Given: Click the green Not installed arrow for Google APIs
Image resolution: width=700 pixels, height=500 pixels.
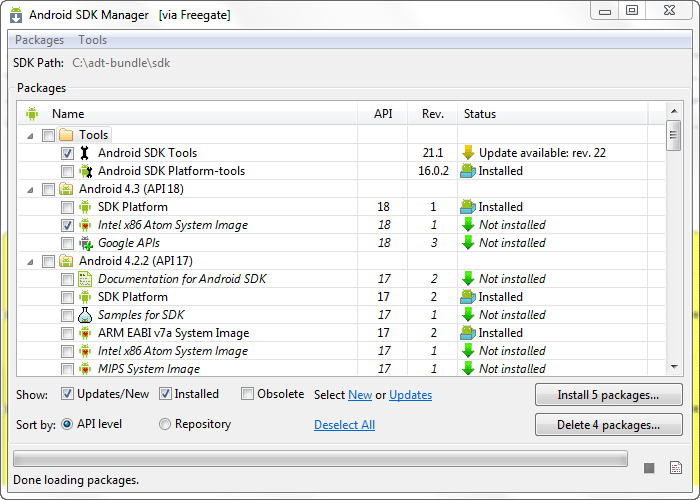Looking at the screenshot, I should (468, 243).
